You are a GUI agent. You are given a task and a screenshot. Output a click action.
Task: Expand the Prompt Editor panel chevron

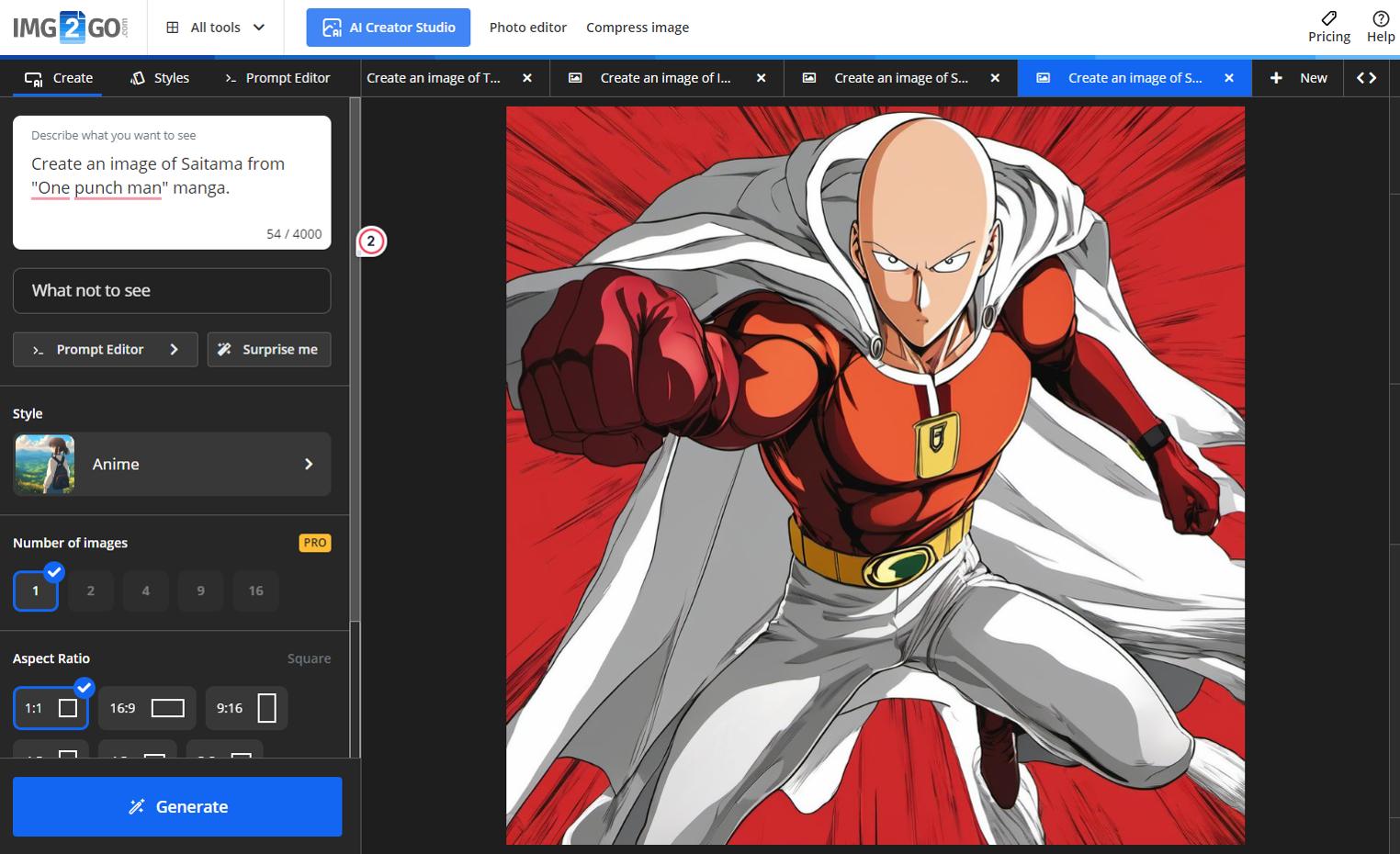coord(175,349)
